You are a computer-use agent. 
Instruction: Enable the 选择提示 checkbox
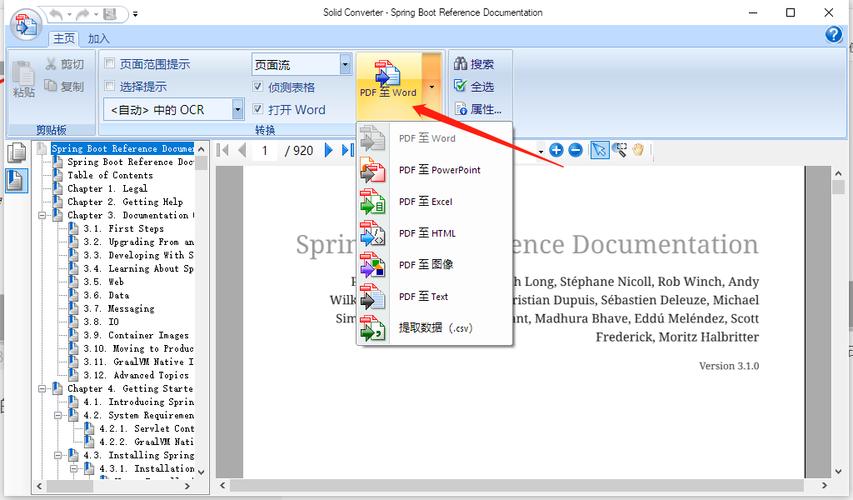(109, 86)
